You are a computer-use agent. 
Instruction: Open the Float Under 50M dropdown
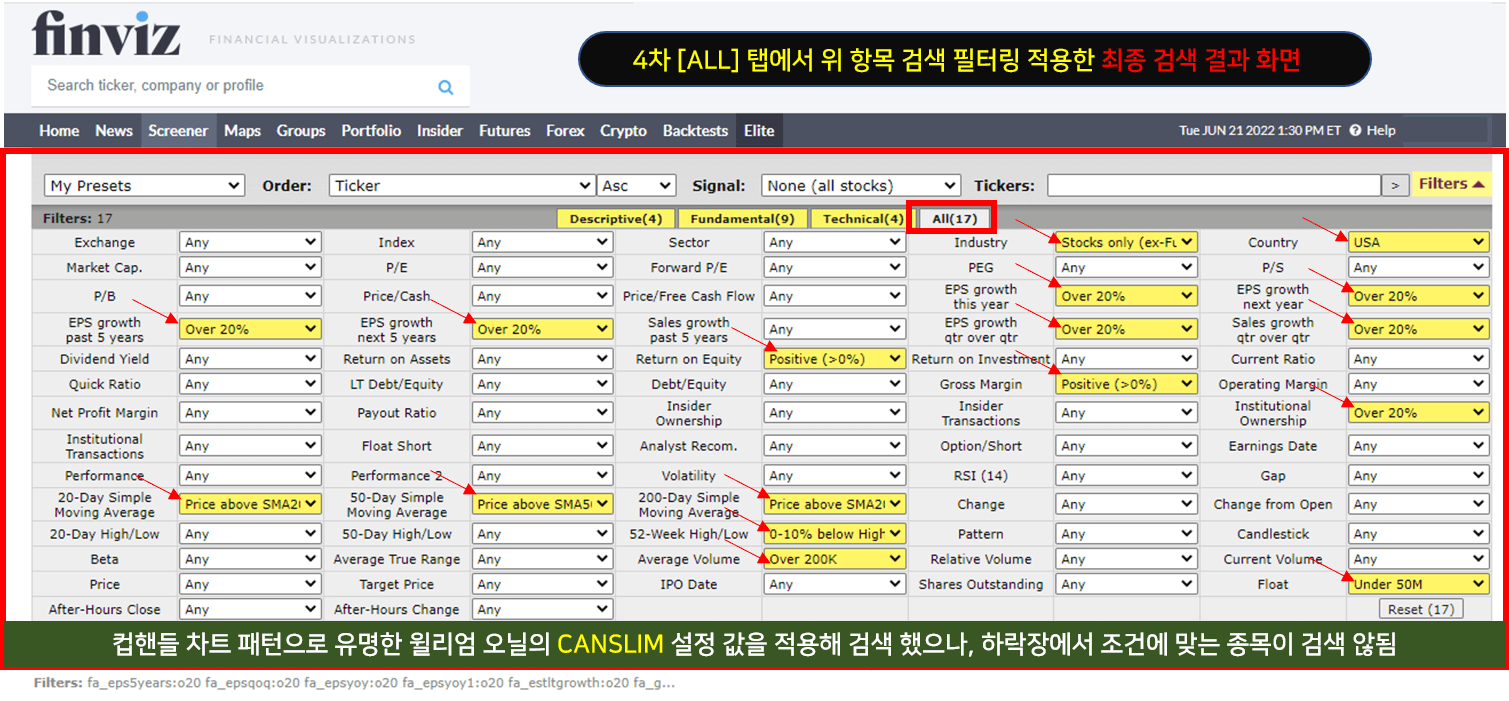(x=1418, y=584)
